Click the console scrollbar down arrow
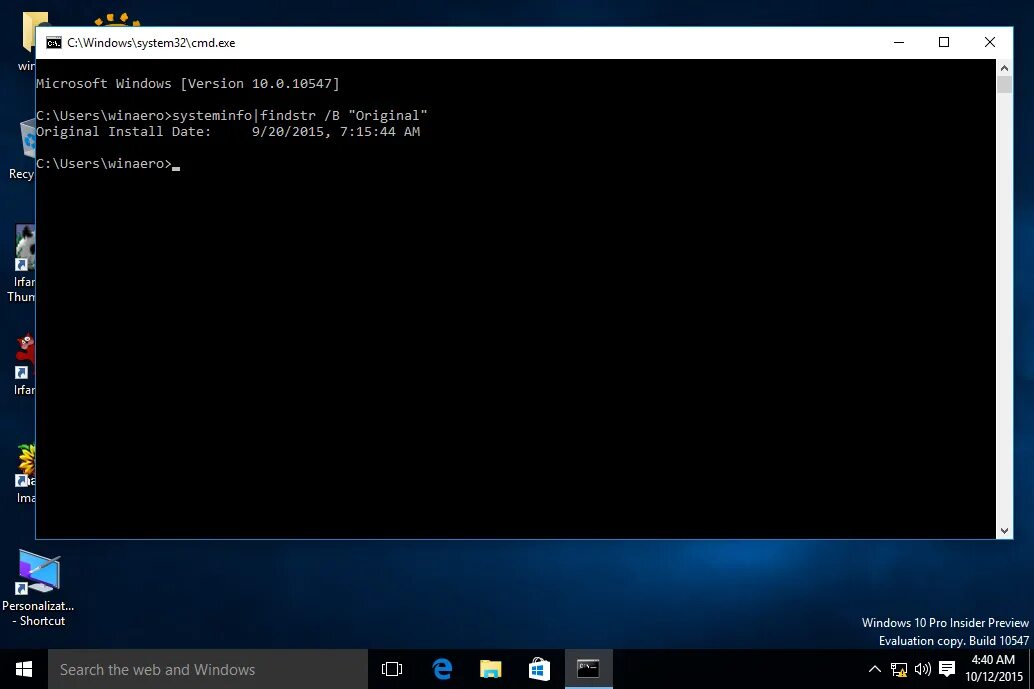The width and height of the screenshot is (1034, 689). click(x=1004, y=531)
